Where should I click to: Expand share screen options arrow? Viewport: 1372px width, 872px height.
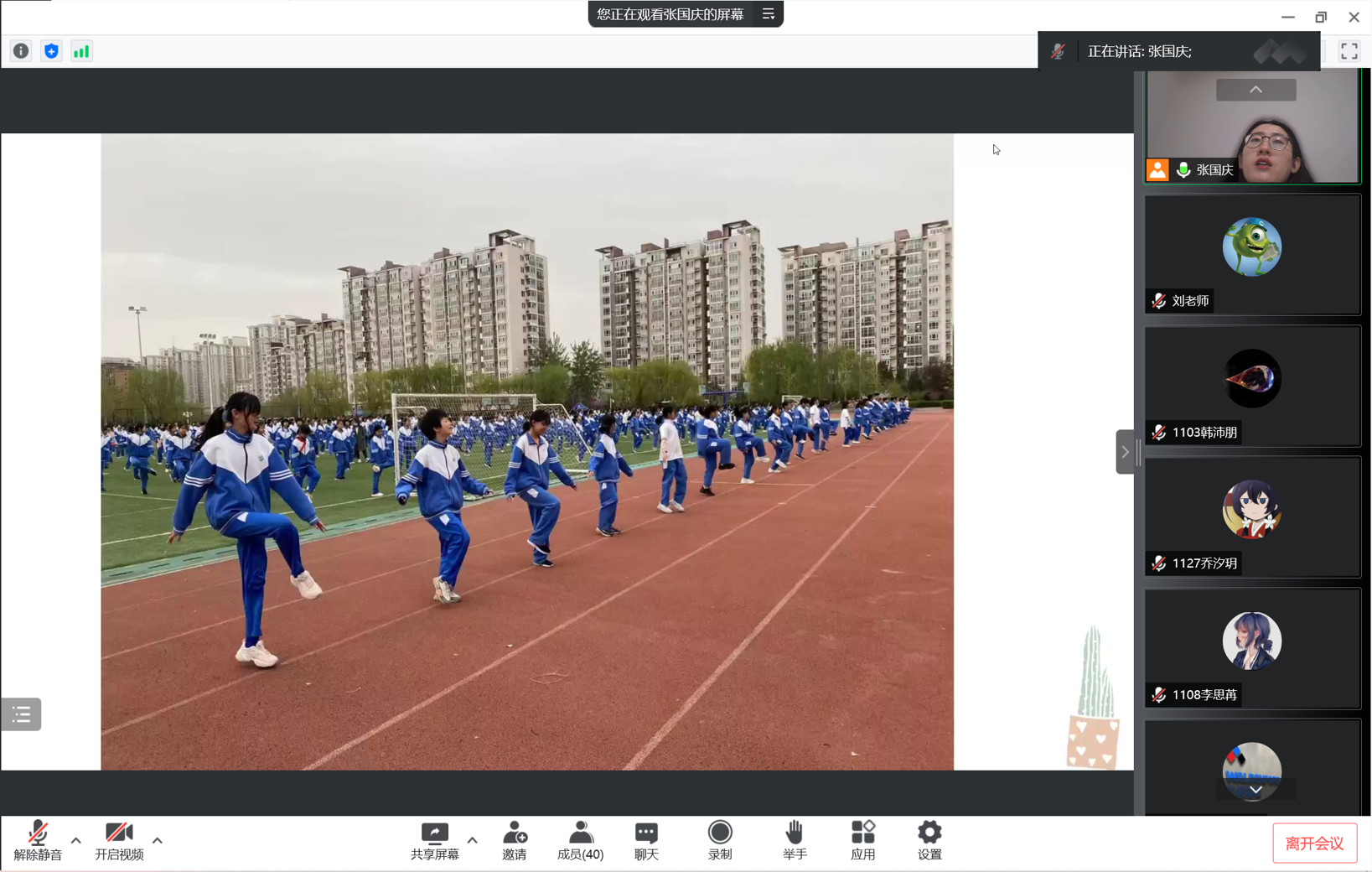coord(473,840)
